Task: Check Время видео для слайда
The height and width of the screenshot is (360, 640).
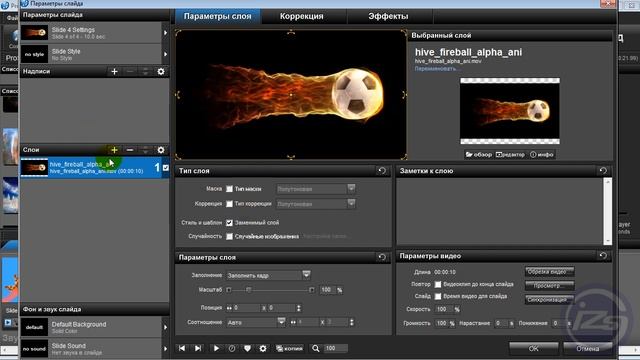Action: pos(438,296)
